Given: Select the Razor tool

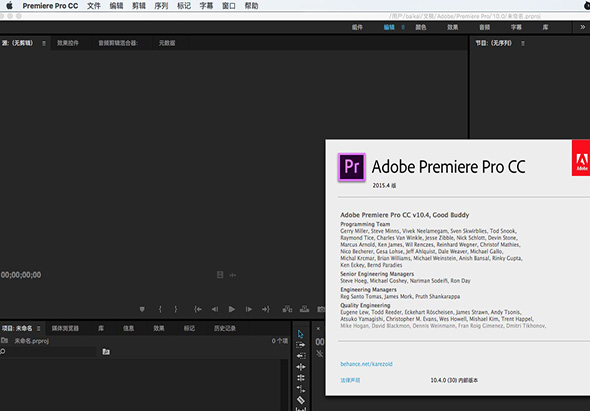Looking at the screenshot, I should click(301, 400).
